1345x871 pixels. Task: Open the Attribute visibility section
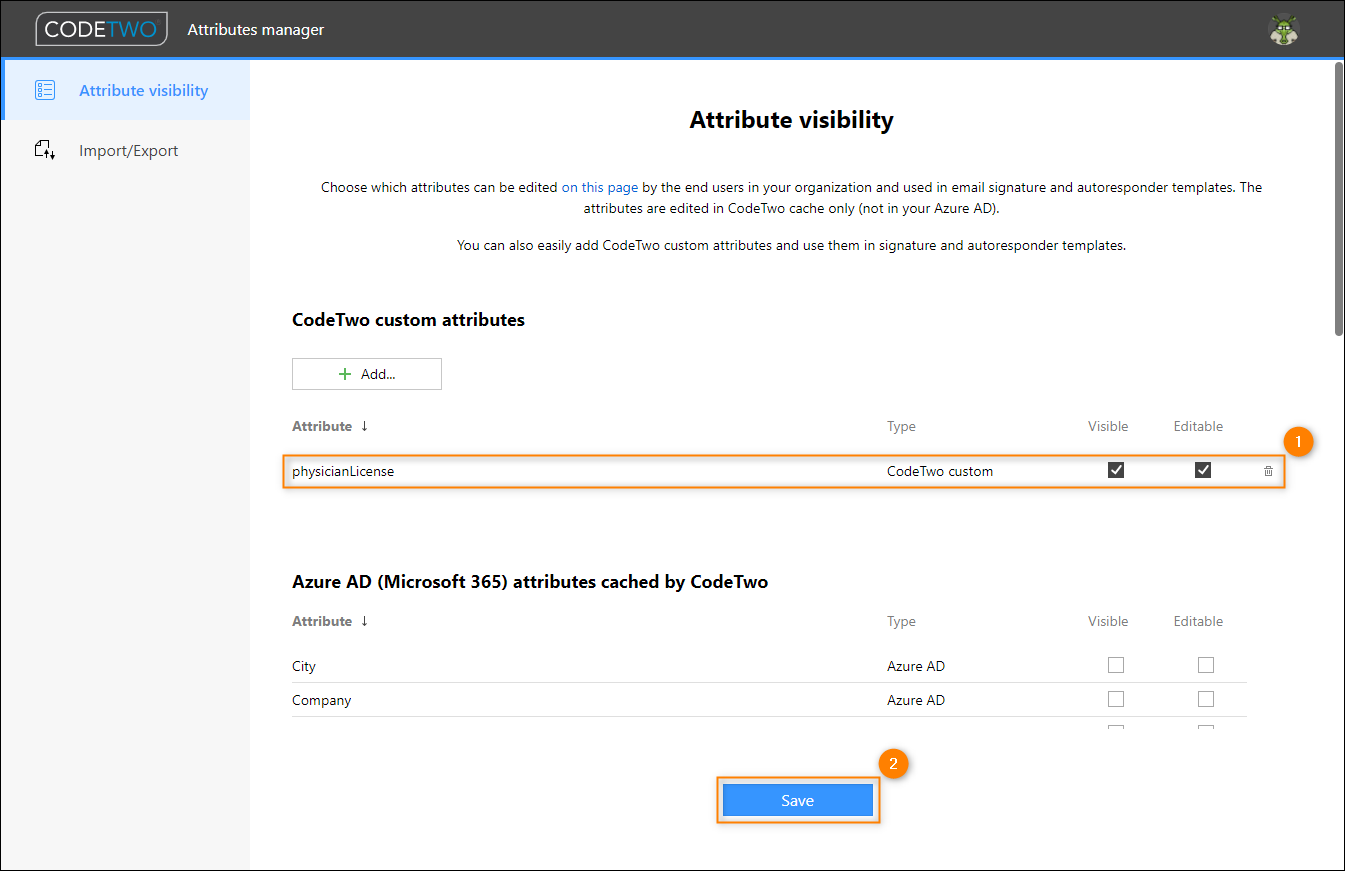click(125, 90)
